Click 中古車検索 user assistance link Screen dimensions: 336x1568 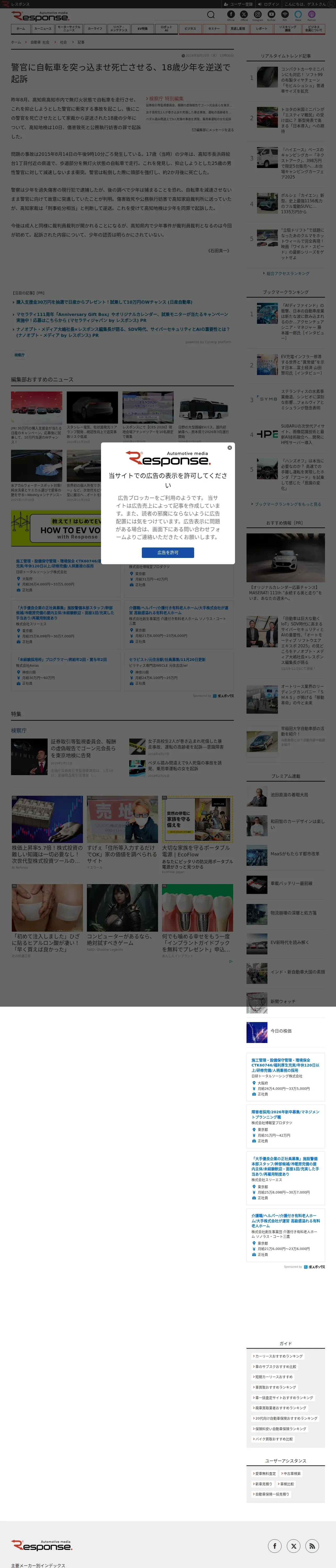point(291,1474)
